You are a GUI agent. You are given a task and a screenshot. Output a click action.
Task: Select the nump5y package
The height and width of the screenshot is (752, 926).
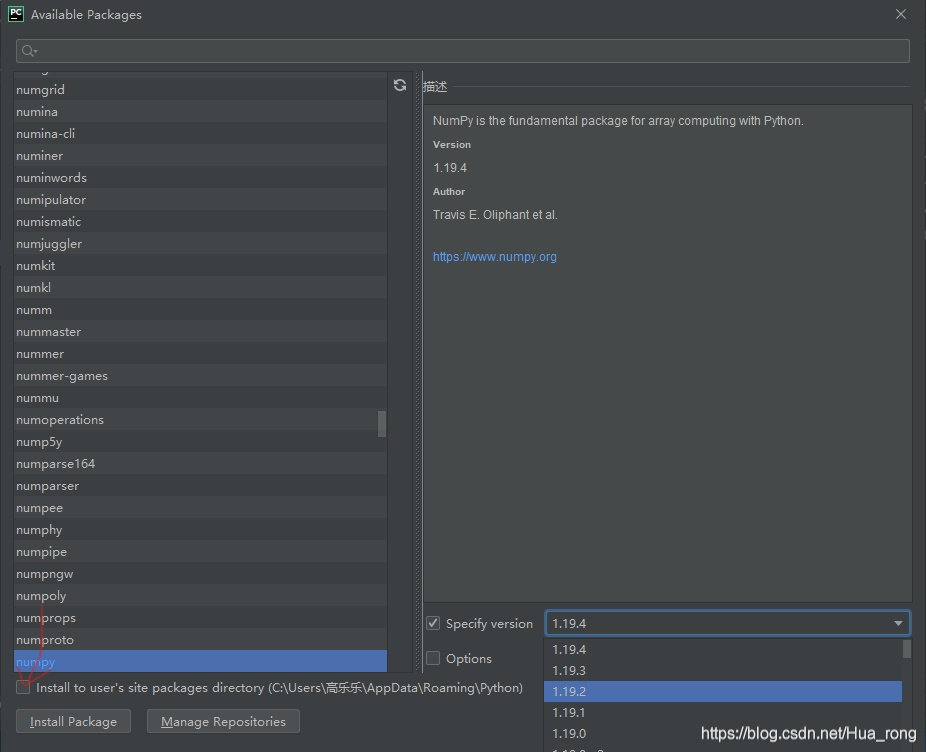(x=200, y=442)
